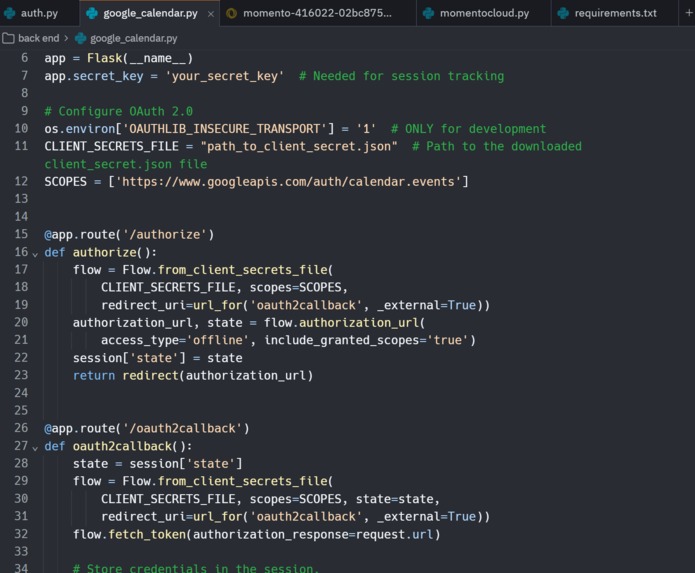This screenshot has width=695, height=573.
Task: Click 'Flask' on line 6
Action: 104,58
